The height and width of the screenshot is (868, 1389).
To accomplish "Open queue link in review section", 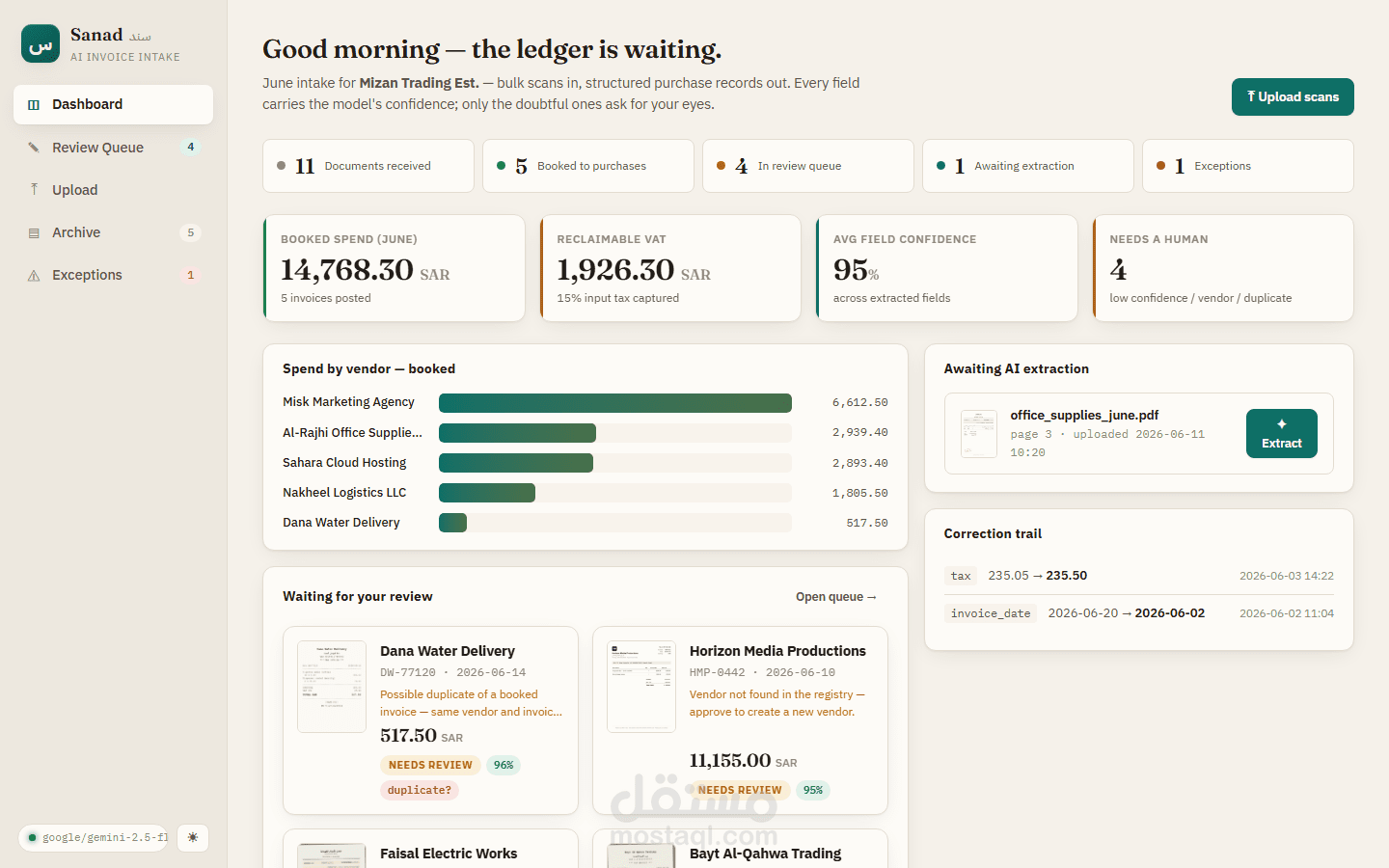I will click(x=836, y=597).
